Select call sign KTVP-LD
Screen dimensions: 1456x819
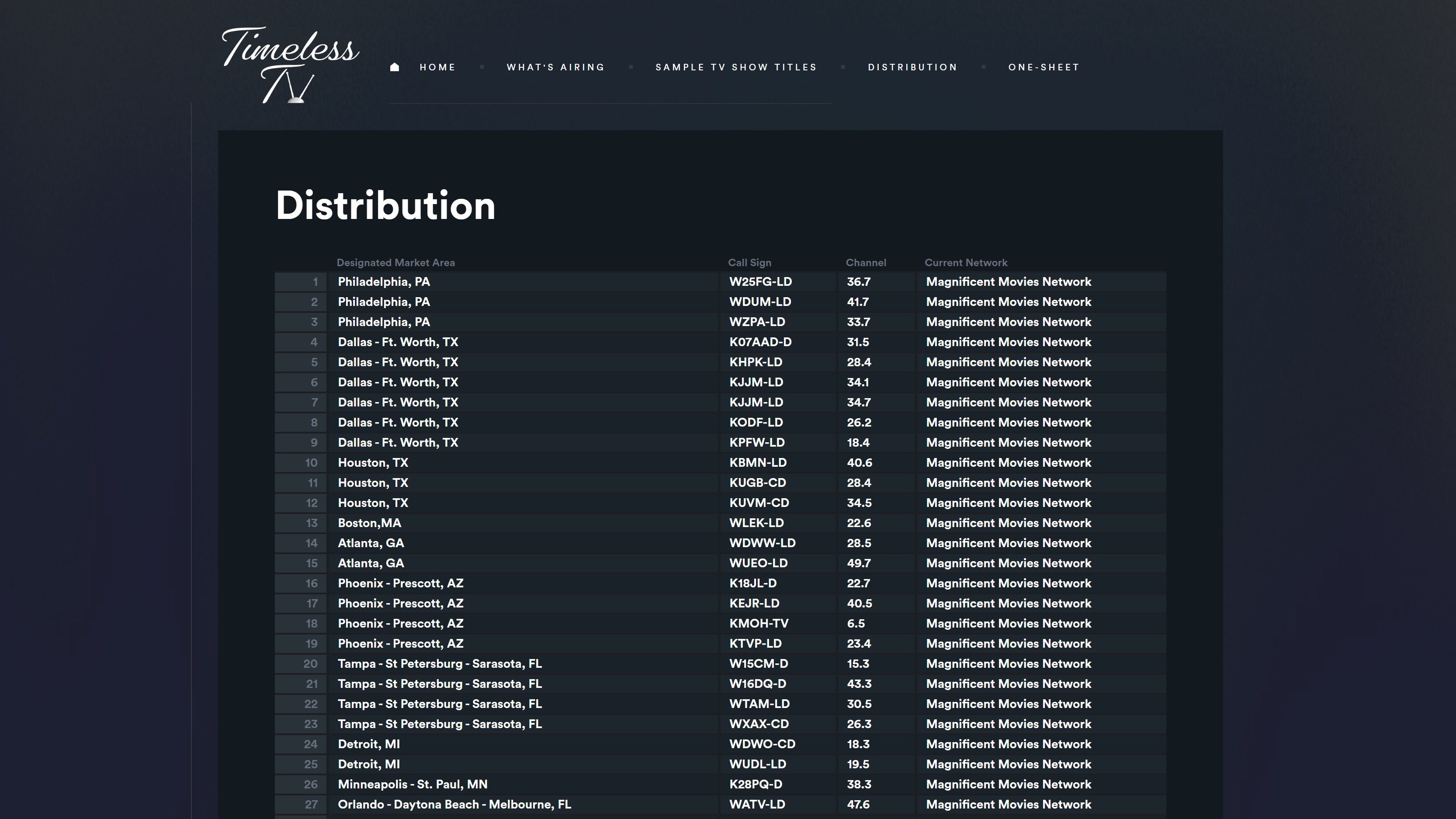point(755,644)
